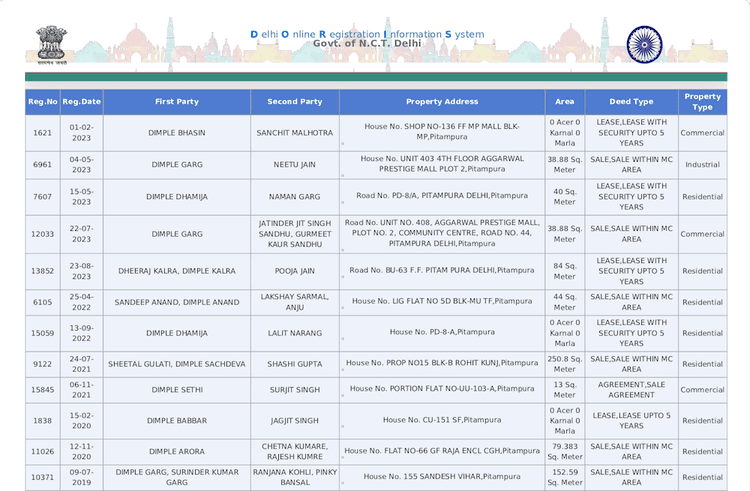Select the Deed Type column header
Viewport: 750px width, 491px height.
[631, 102]
